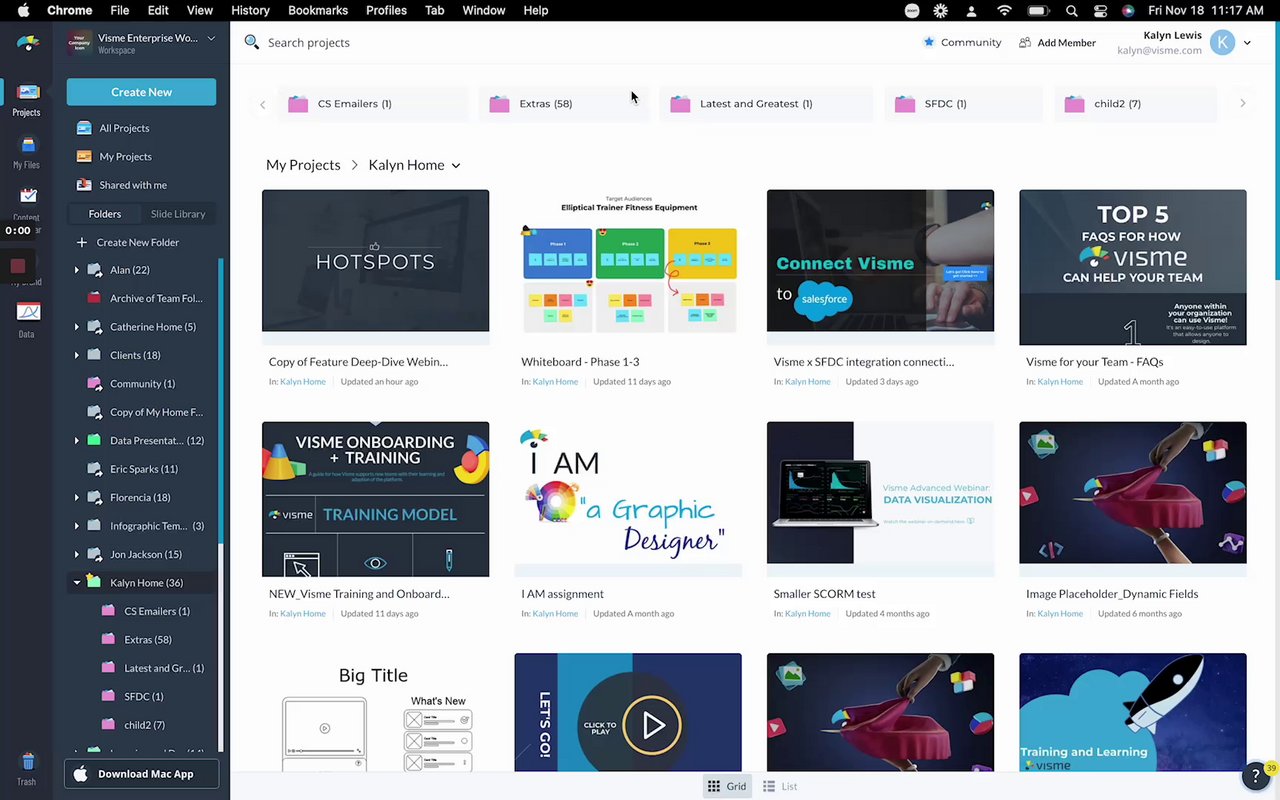Screen dimensions: 1280x800
Task: Click the Wi-Fi icon in the menu bar
Action: pos(1004,11)
